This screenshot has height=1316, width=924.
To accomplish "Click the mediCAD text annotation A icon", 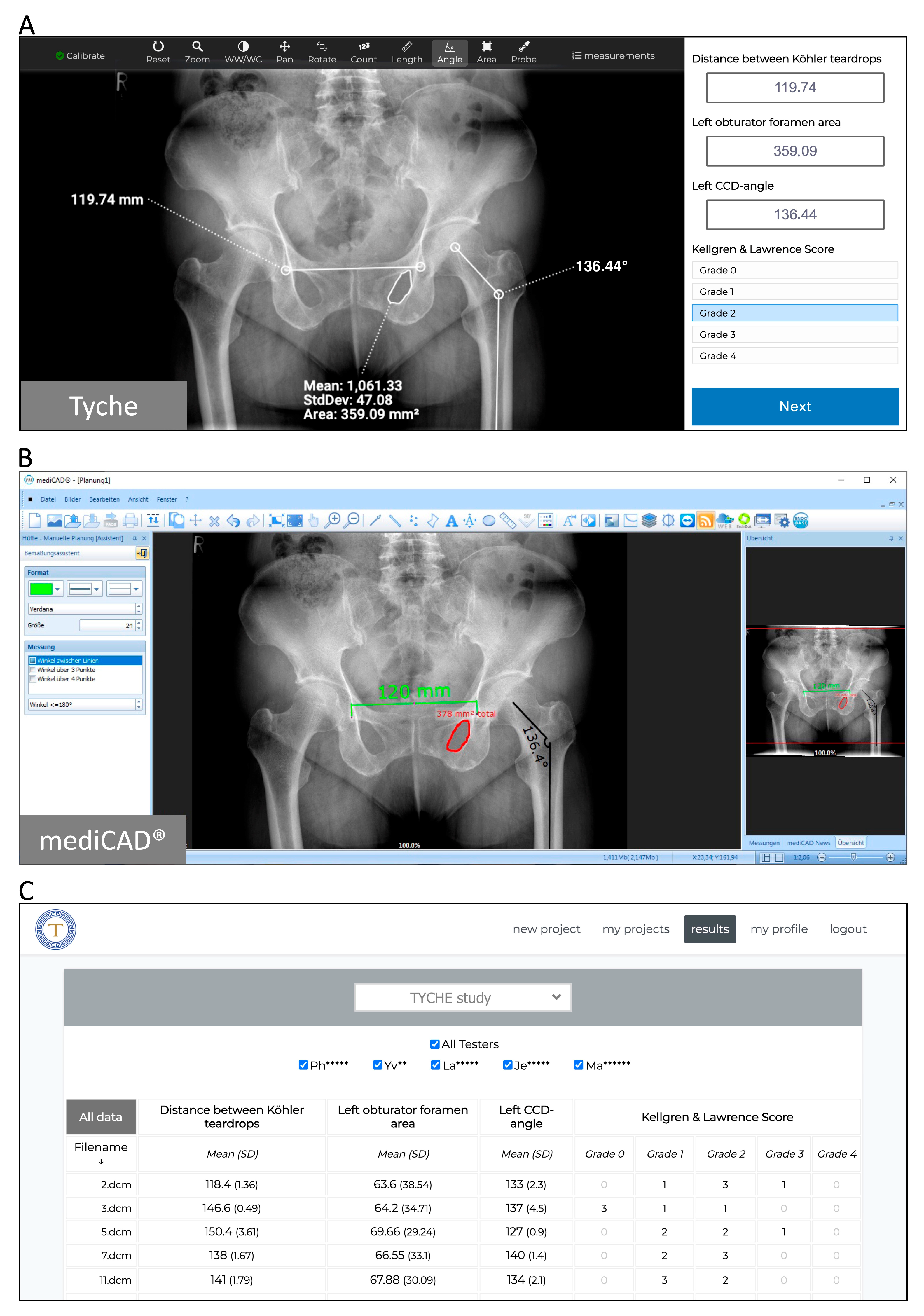I will tap(452, 521).
